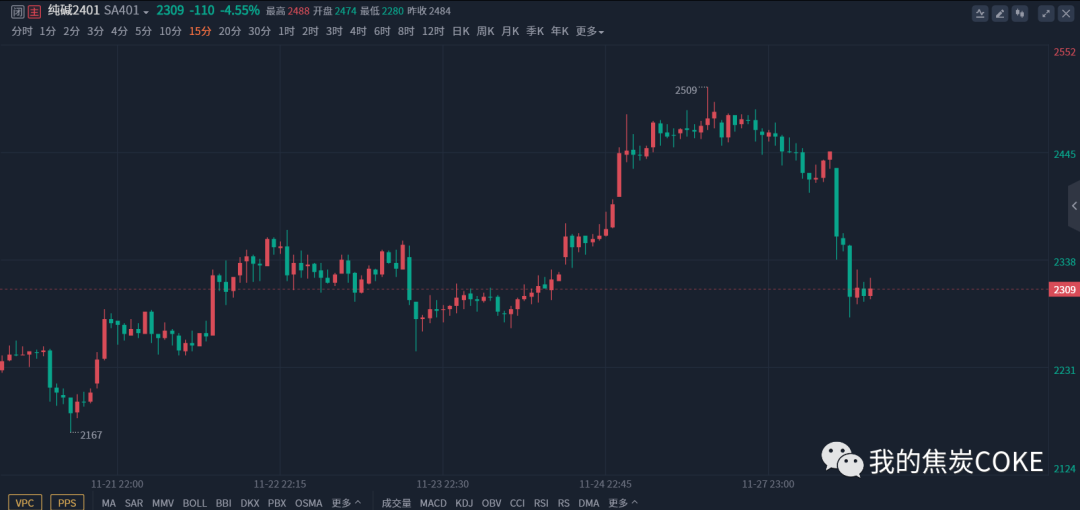Image resolution: width=1080 pixels, height=510 pixels.
Task: Enable the DKX overlay indicator
Action: pyautogui.click(x=250, y=503)
